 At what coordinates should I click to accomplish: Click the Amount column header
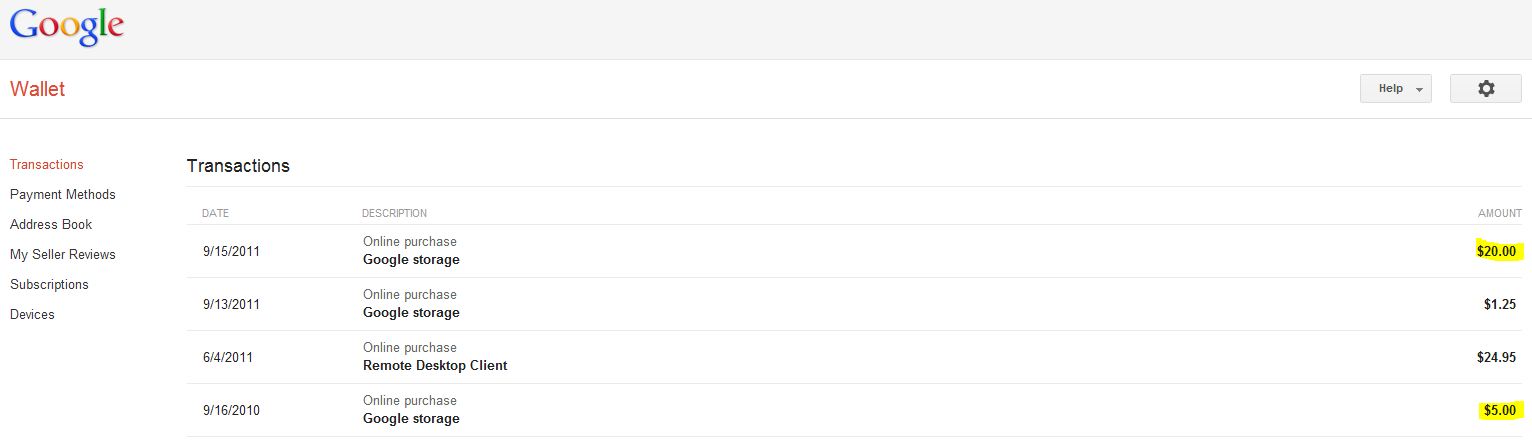(x=1499, y=213)
